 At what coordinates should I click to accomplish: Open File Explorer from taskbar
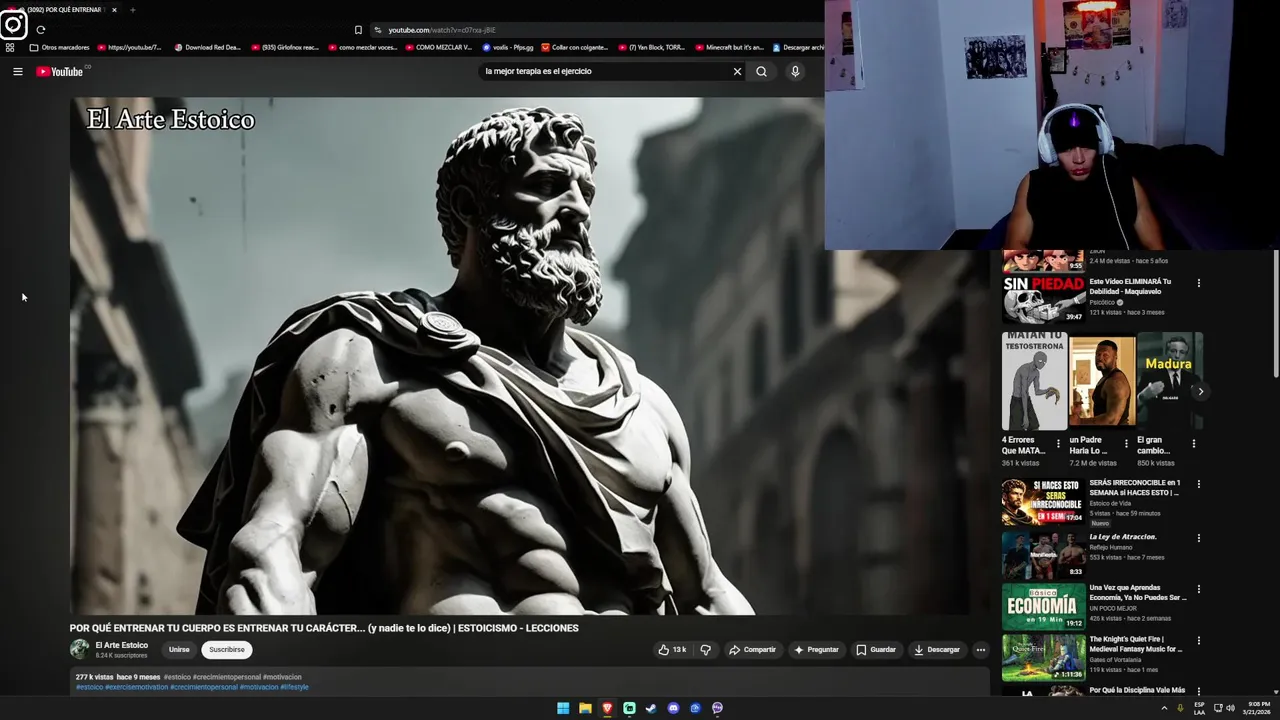(x=585, y=708)
